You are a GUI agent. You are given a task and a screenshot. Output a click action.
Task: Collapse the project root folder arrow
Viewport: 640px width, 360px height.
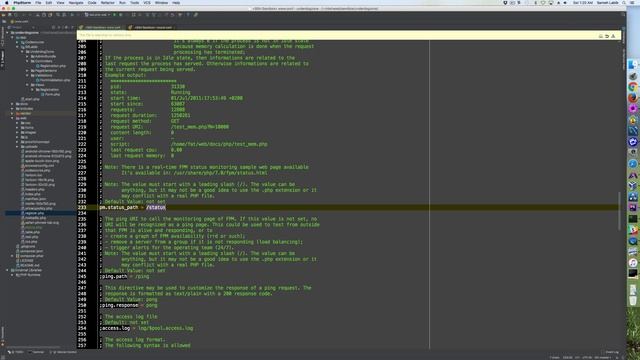click(x=8, y=33)
